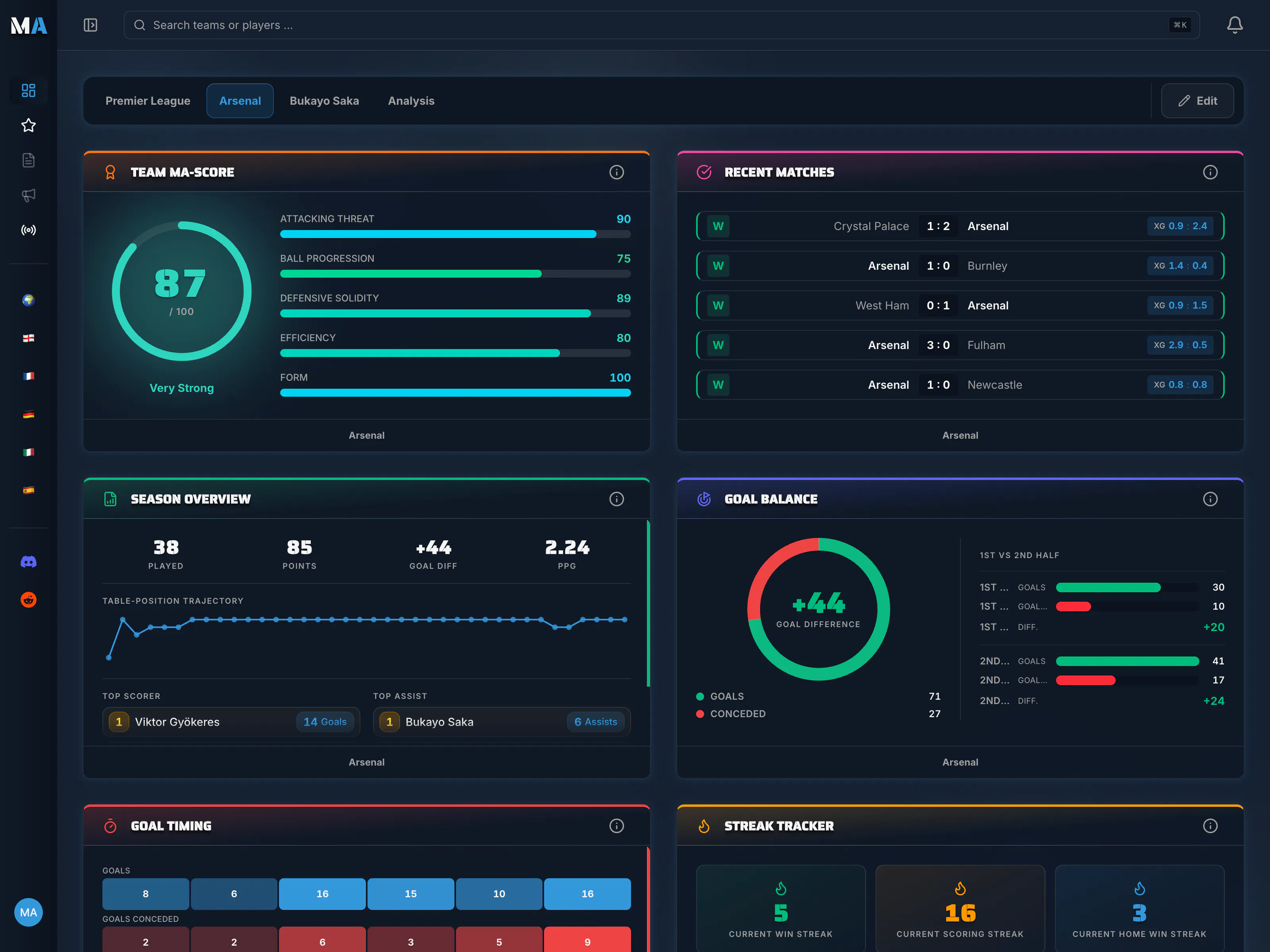
Task: Open the dashboard grid icon in sidebar
Action: click(29, 91)
